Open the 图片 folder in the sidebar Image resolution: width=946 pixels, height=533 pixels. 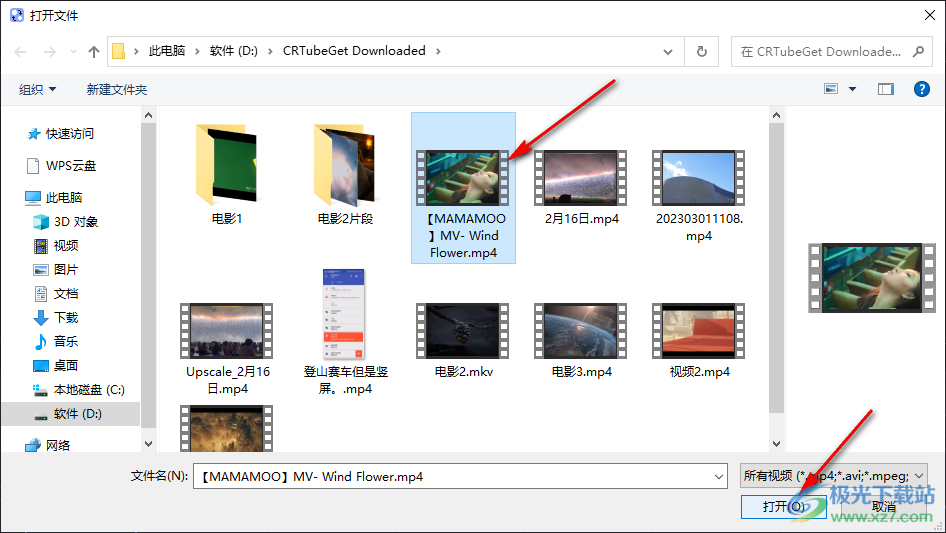click(x=56, y=270)
